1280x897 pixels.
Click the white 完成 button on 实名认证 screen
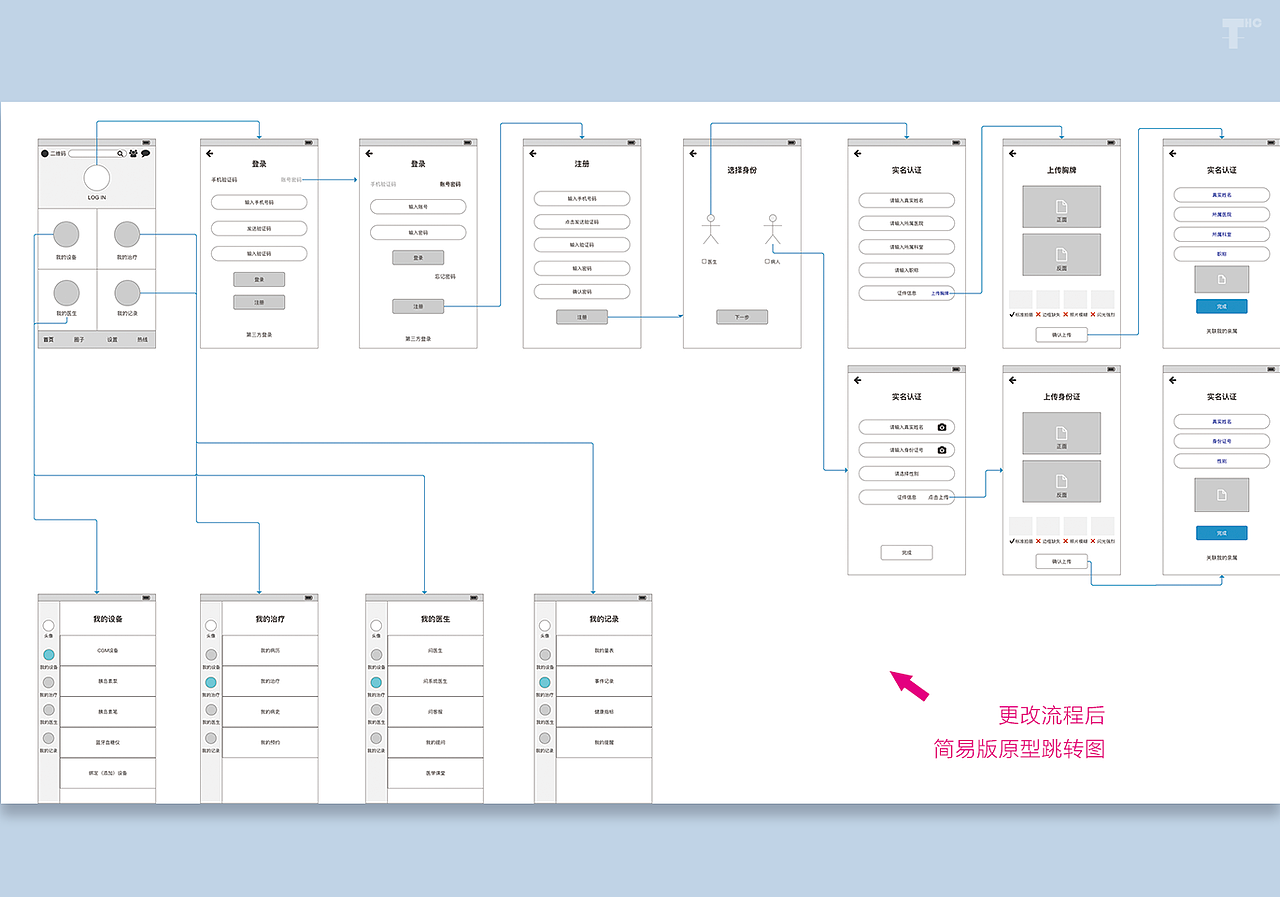[x=906, y=552]
